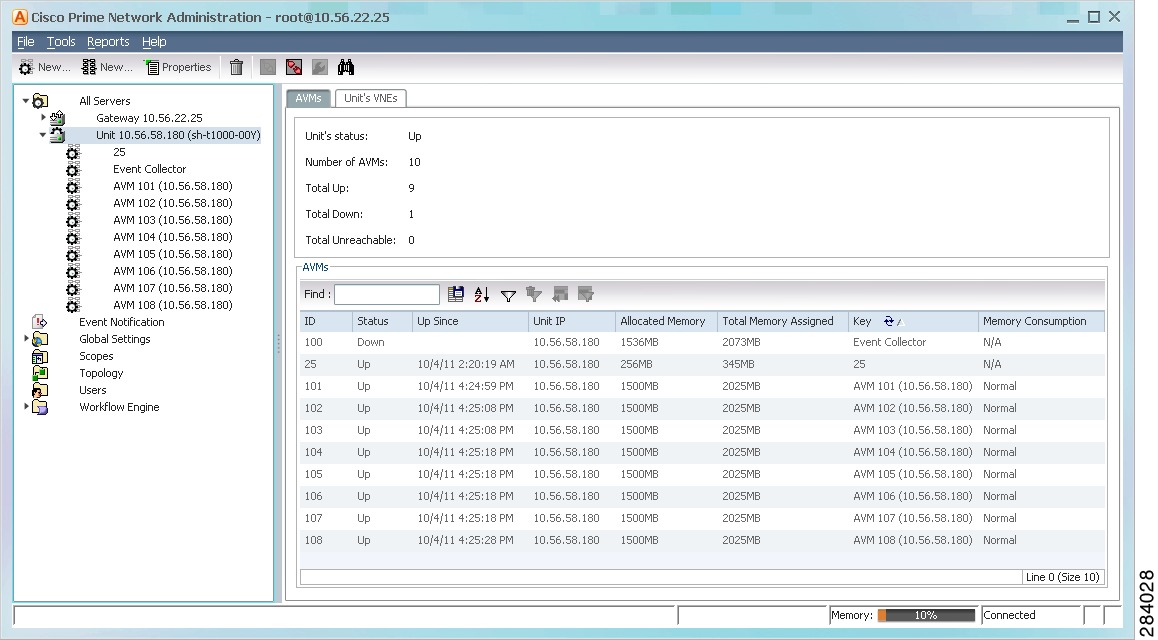The height and width of the screenshot is (640, 1158).
Task: Sort table by Unit IP column header
Action: point(572,321)
